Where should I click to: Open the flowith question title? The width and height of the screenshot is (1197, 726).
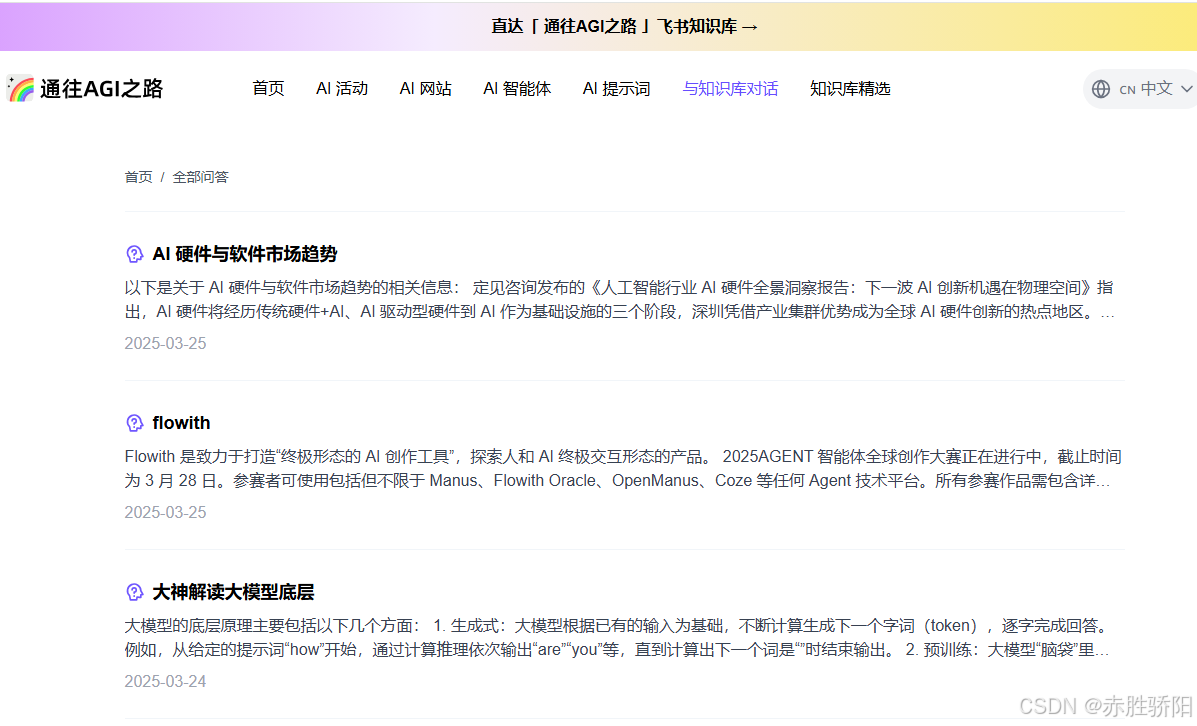181,423
